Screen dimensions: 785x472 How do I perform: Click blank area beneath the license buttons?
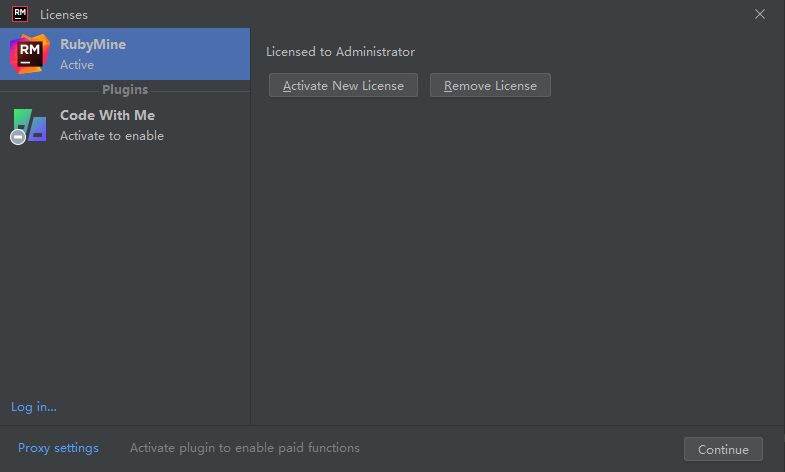pyautogui.click(x=516, y=260)
